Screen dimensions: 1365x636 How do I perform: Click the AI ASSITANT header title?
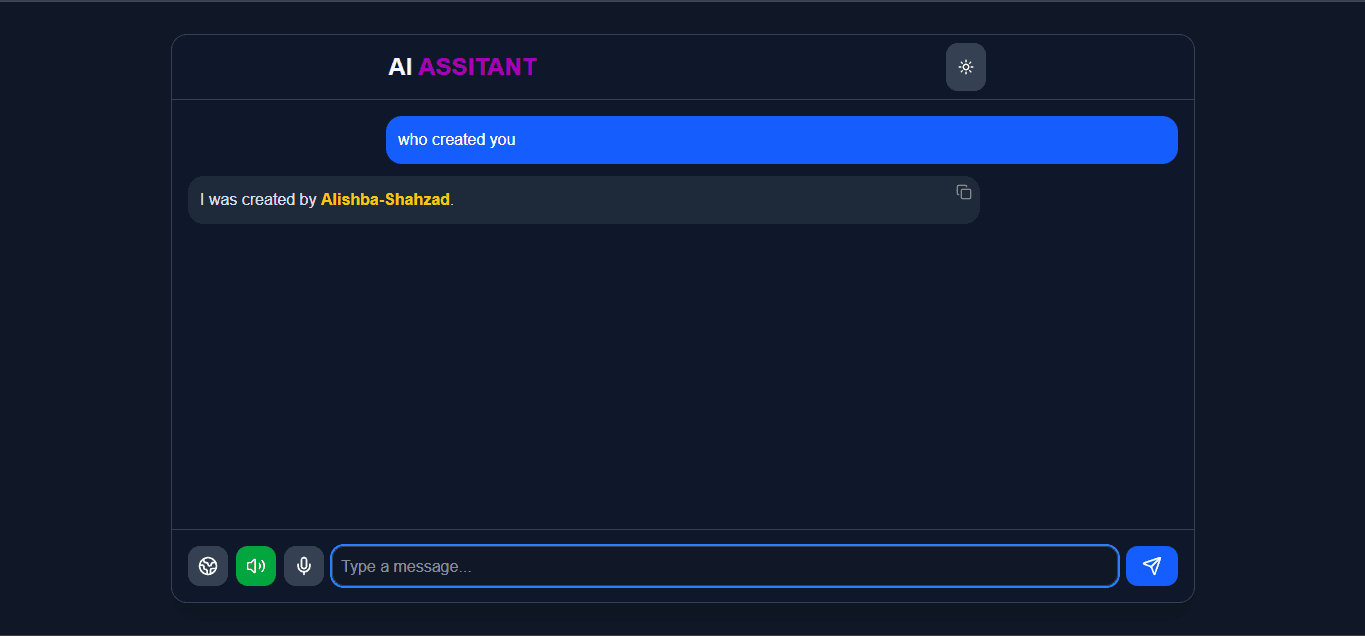point(462,67)
